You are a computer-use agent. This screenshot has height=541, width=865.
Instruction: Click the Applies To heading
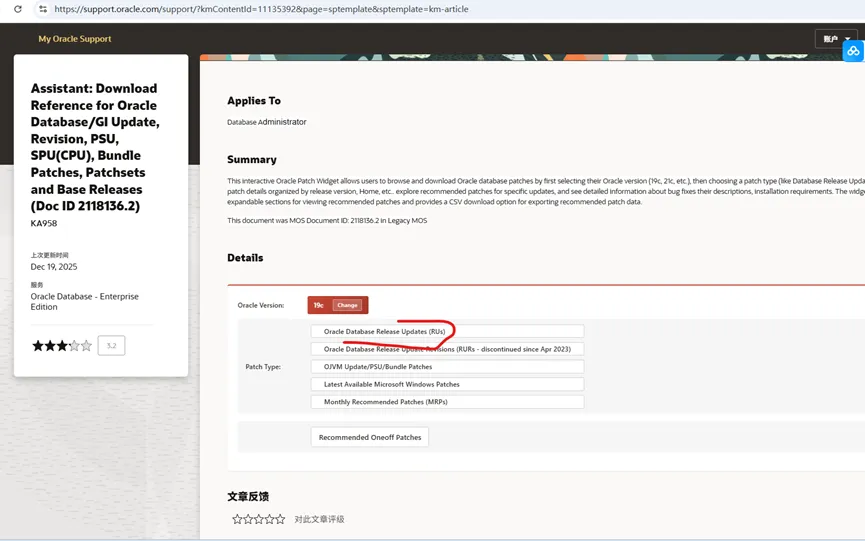pyautogui.click(x=254, y=100)
